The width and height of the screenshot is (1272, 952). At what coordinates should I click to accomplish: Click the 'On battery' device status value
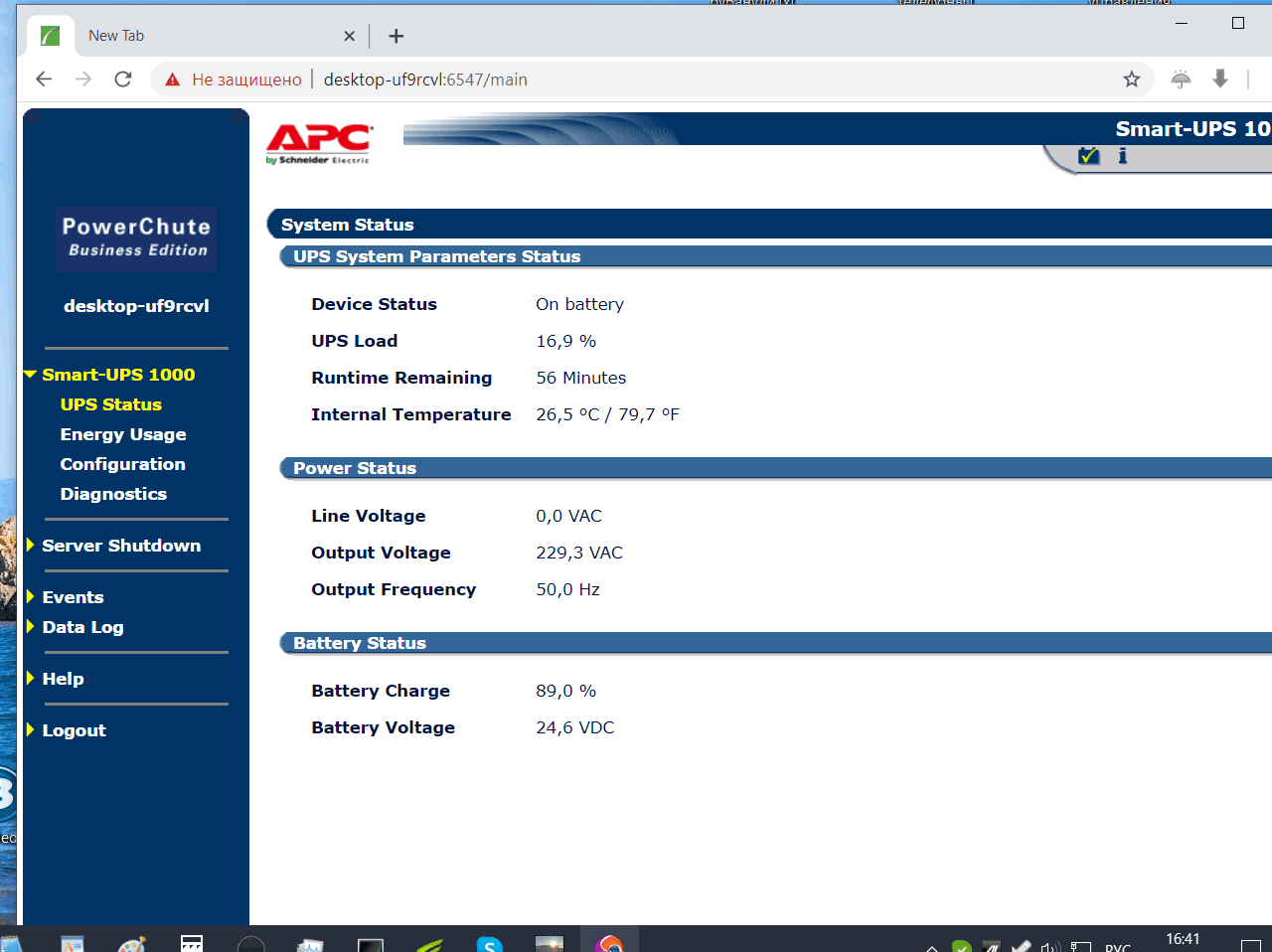[x=580, y=304]
